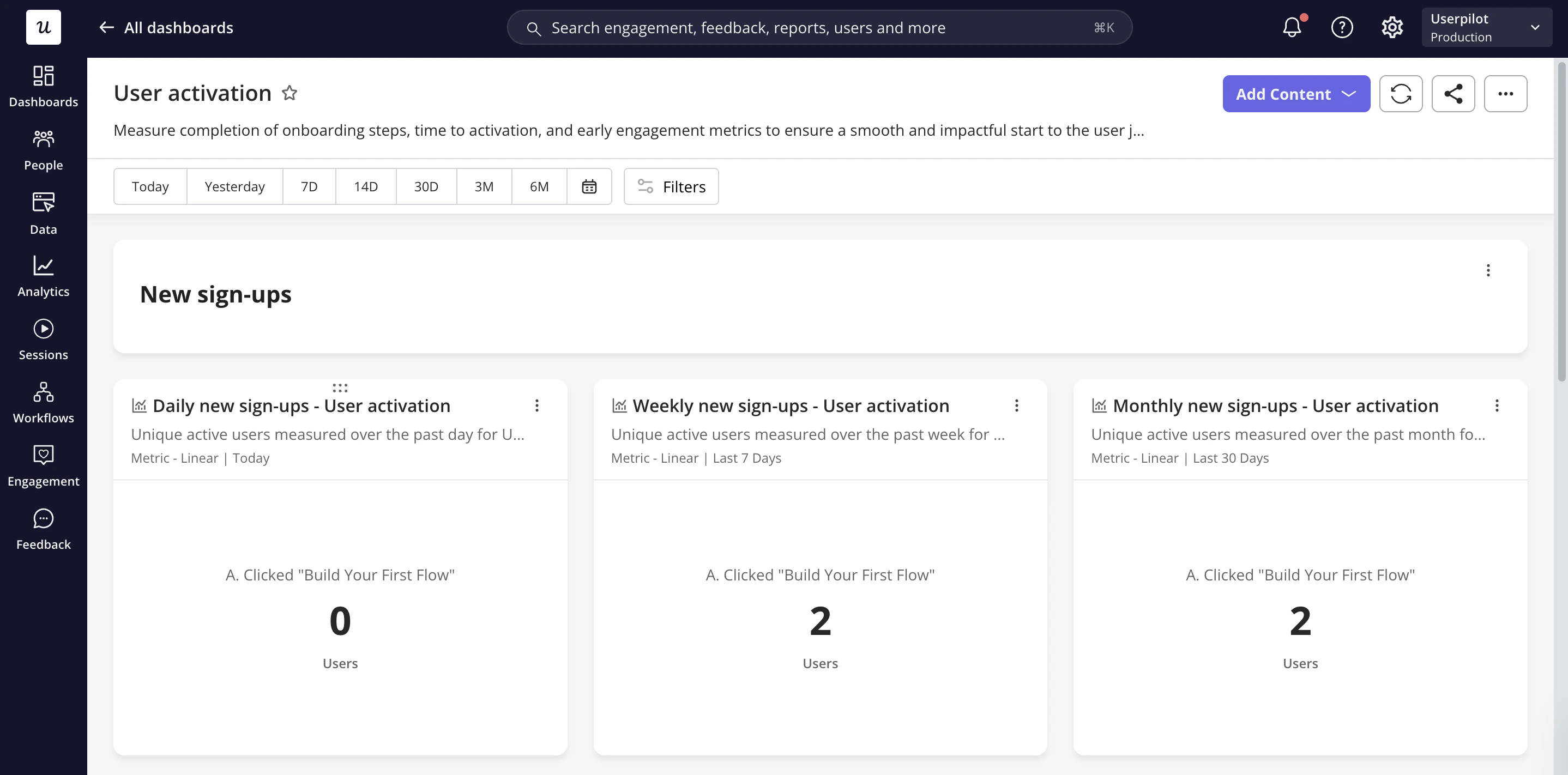Click the Monthly card's 2 Users value

(1300, 621)
